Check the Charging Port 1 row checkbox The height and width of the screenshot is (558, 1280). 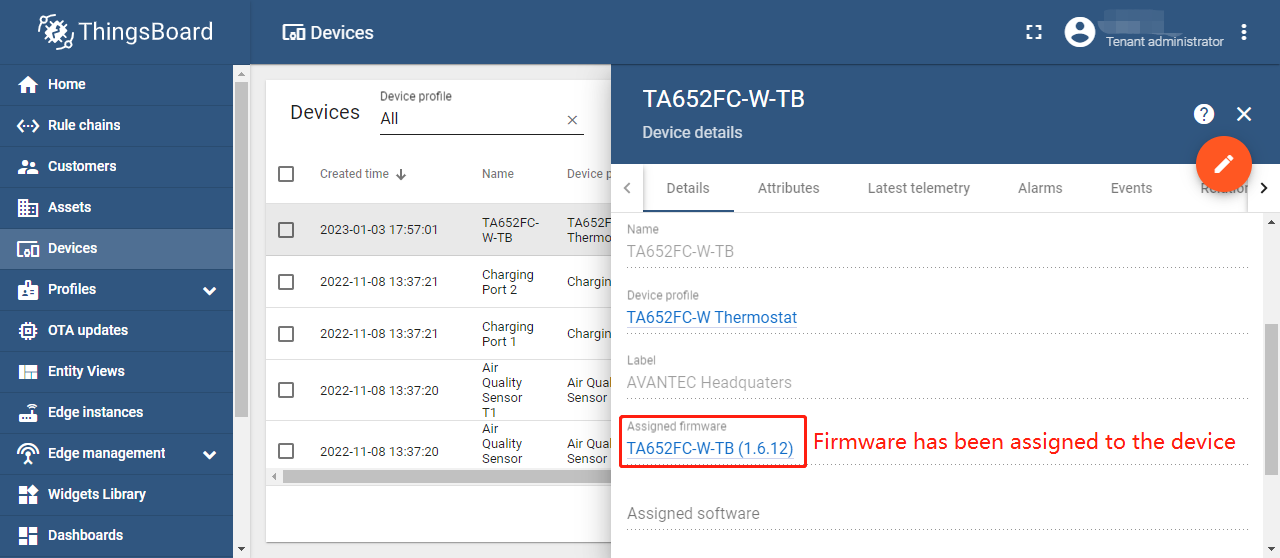coord(286,334)
